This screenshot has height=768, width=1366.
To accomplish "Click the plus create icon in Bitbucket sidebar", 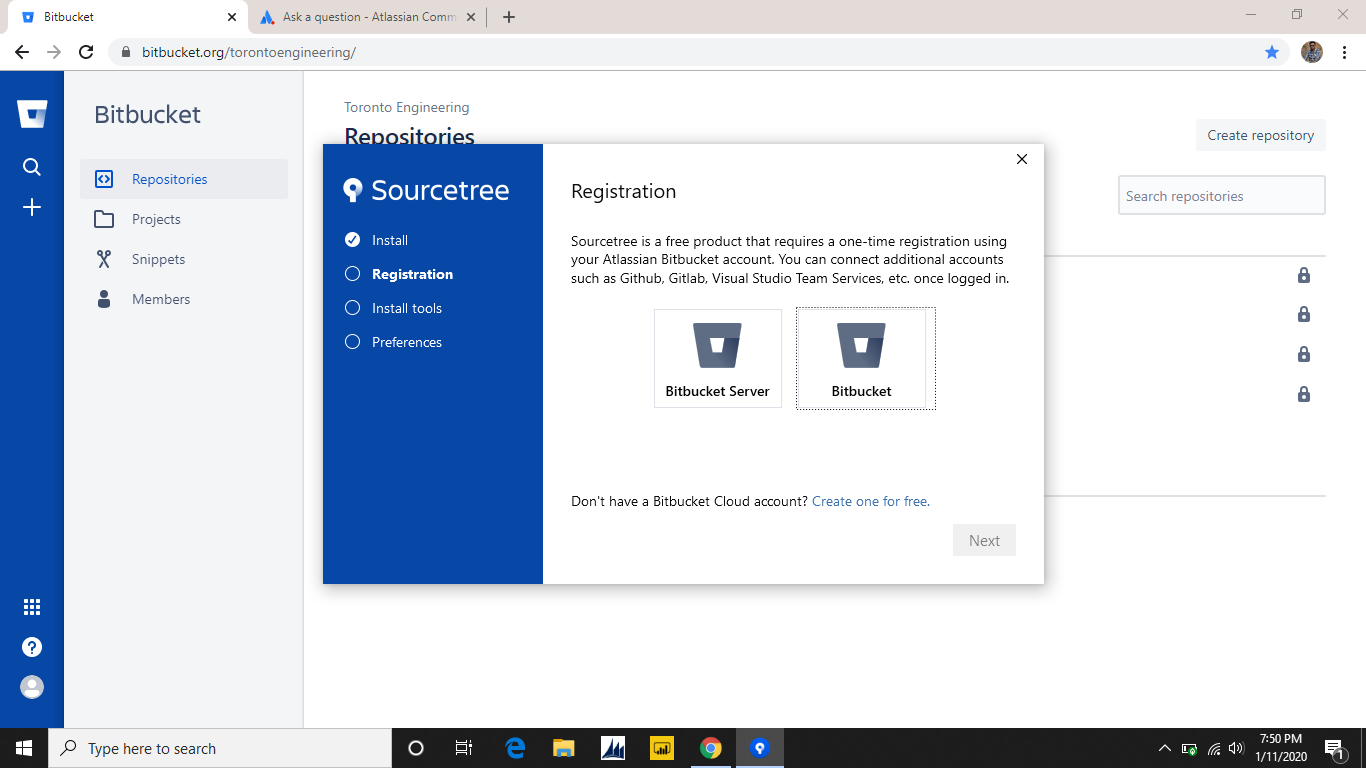I will pos(32,207).
